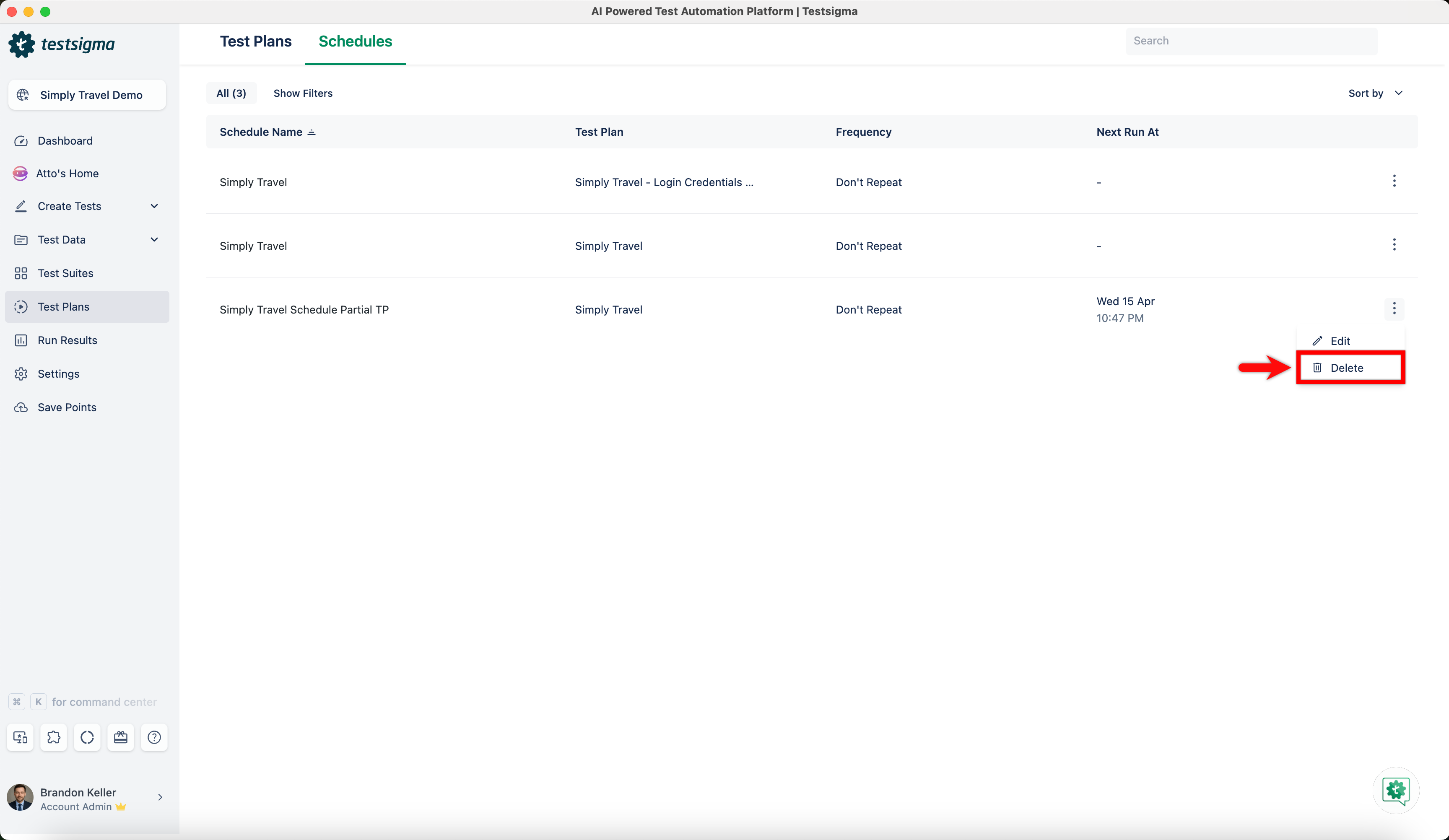Click kebab menu for Simply Travel Schedule Partial TP
The height and width of the screenshot is (840, 1449).
point(1394,309)
